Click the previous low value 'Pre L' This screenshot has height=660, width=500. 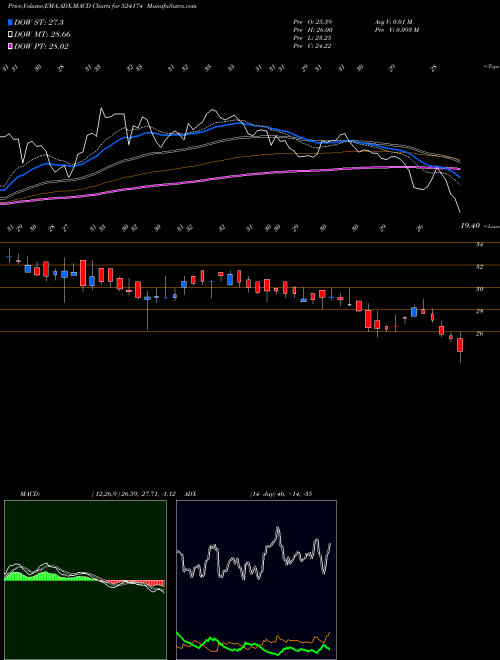point(312,38)
